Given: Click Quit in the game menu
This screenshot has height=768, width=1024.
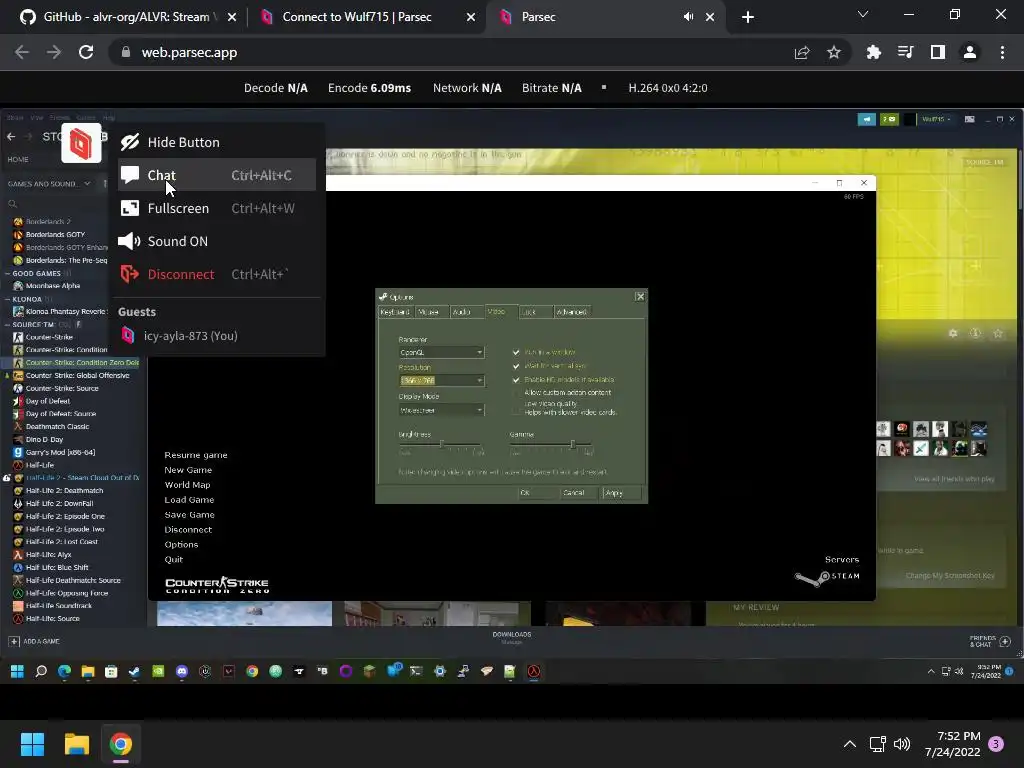Looking at the screenshot, I should (x=174, y=560).
